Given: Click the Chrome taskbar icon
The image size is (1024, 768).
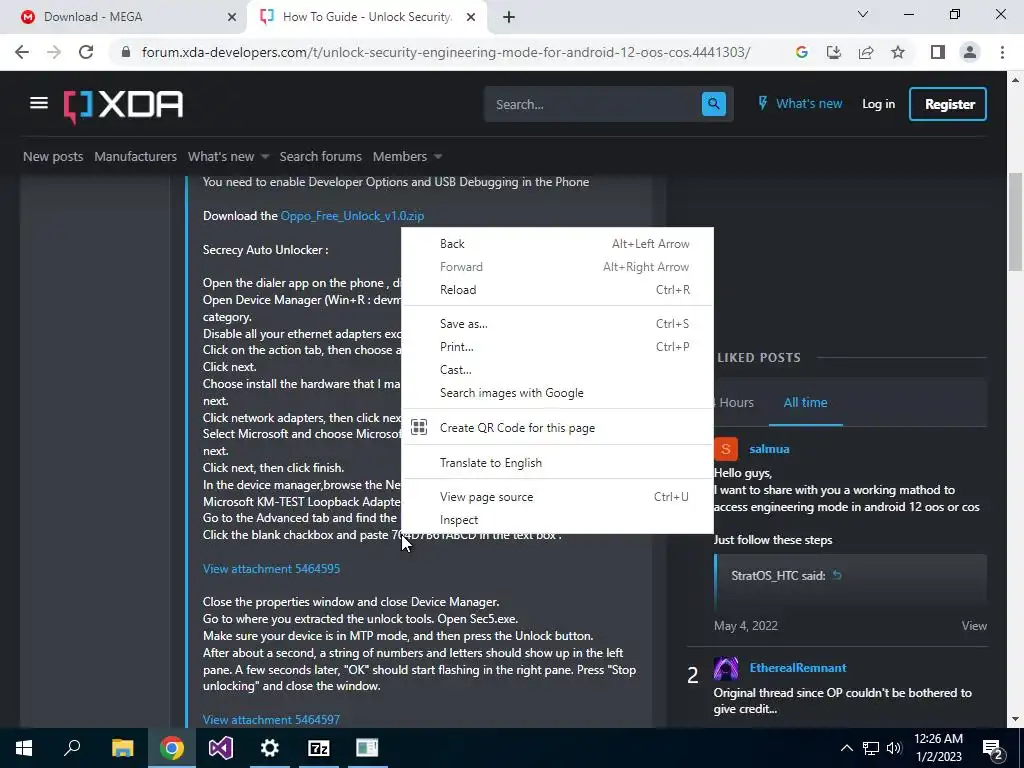Looking at the screenshot, I should 172,748.
